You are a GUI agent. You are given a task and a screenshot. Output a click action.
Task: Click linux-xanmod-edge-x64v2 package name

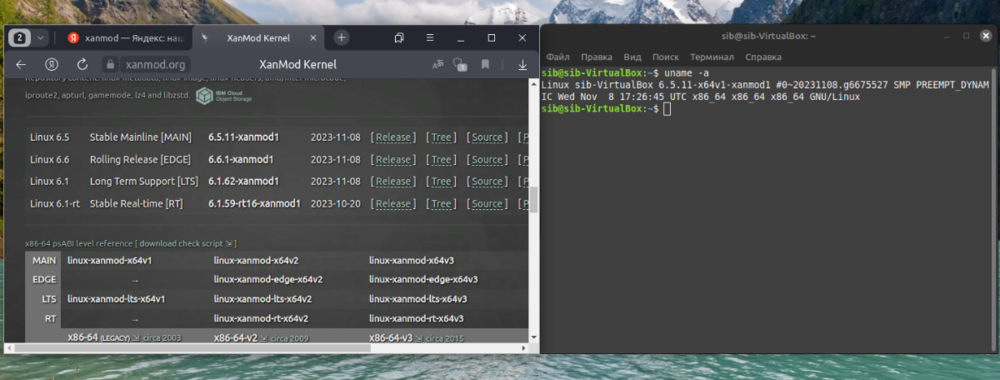click(268, 279)
